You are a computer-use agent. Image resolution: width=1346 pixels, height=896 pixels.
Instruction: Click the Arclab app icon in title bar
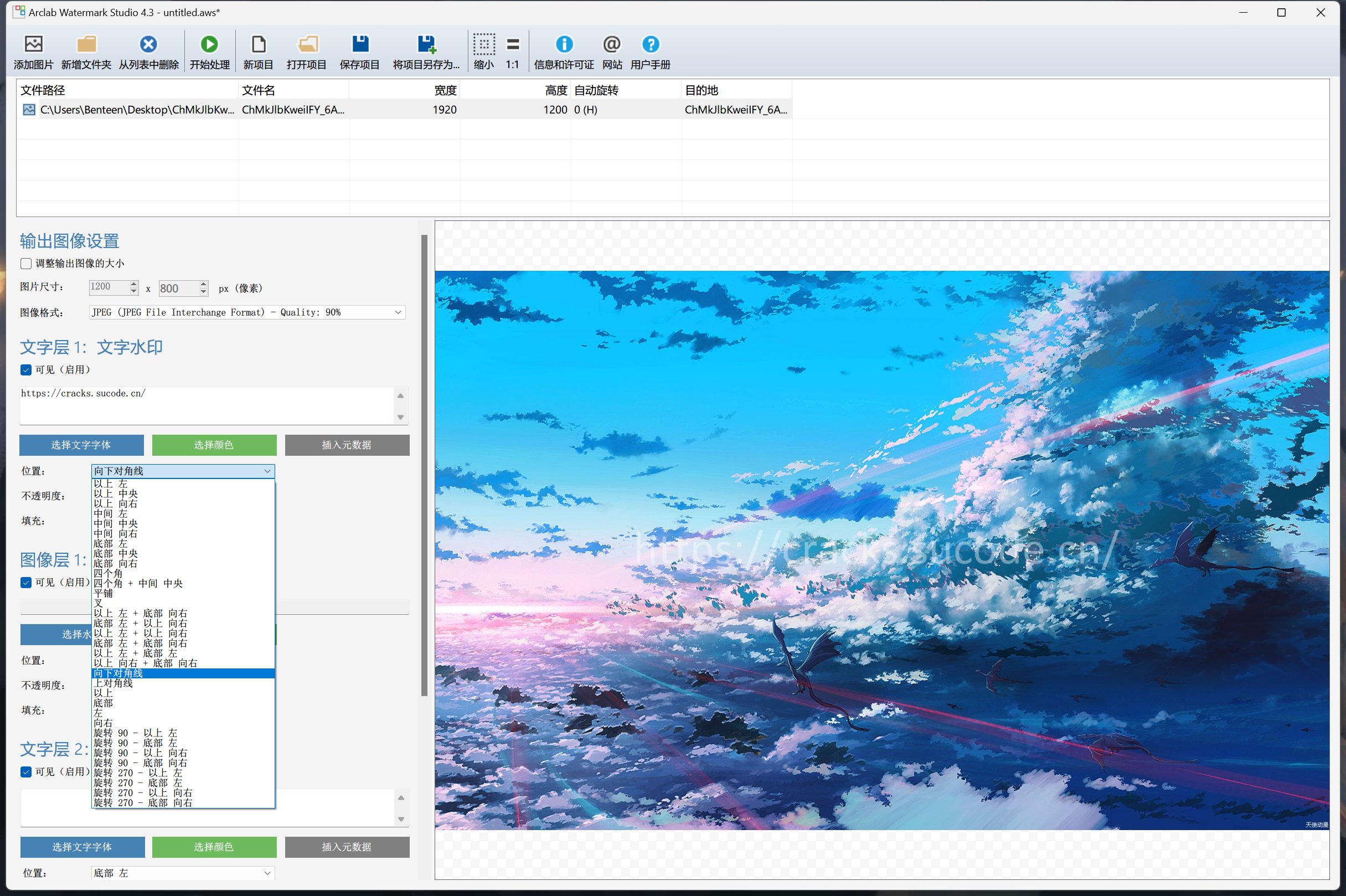19,12
